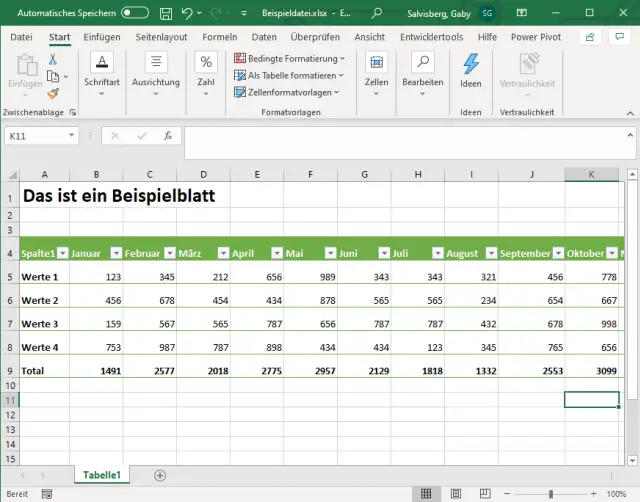This screenshot has width=640, height=502.
Task: Click the Ideen lightning bolt icon
Action: coord(470,64)
